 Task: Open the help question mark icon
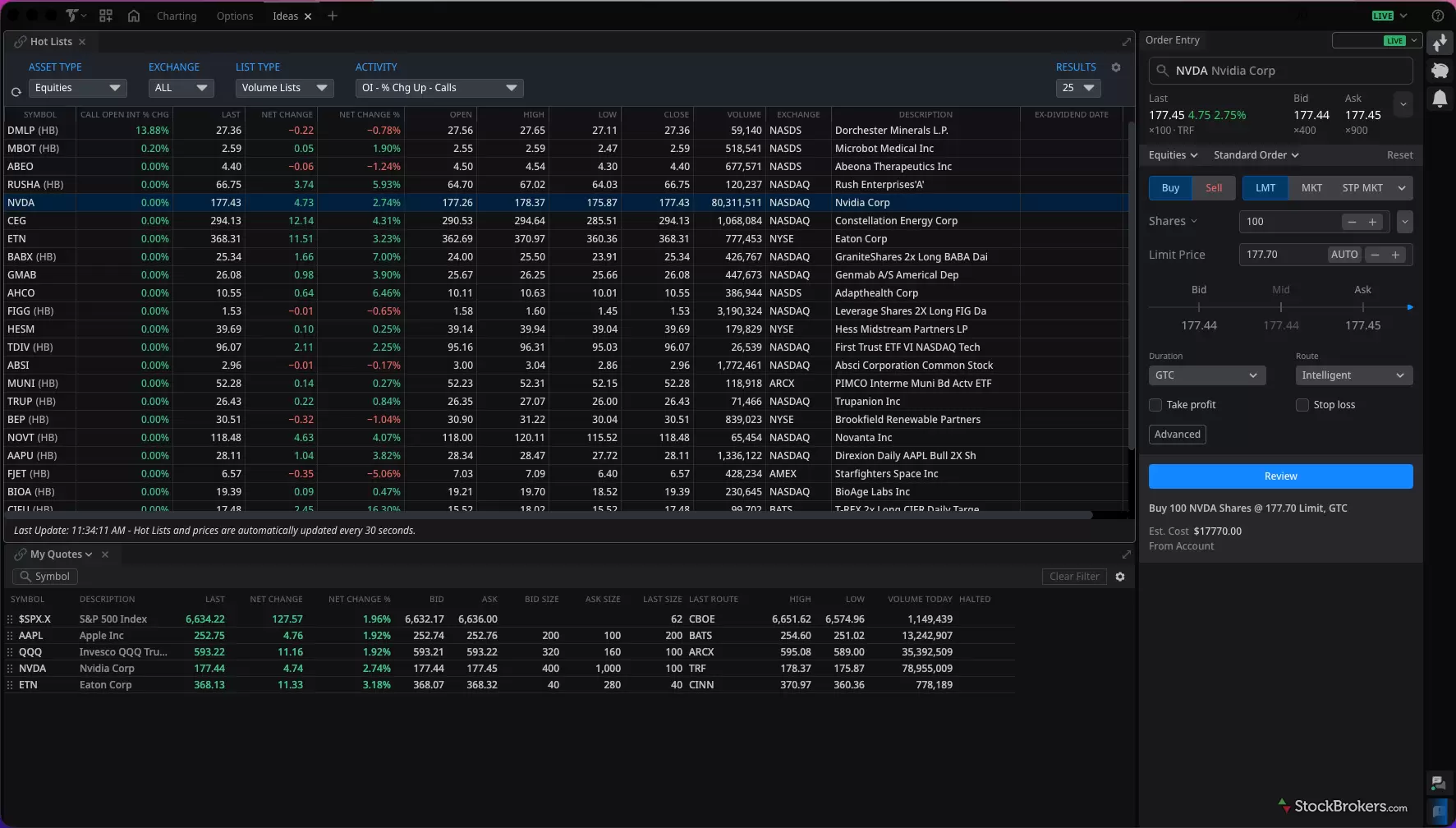[1438, 16]
